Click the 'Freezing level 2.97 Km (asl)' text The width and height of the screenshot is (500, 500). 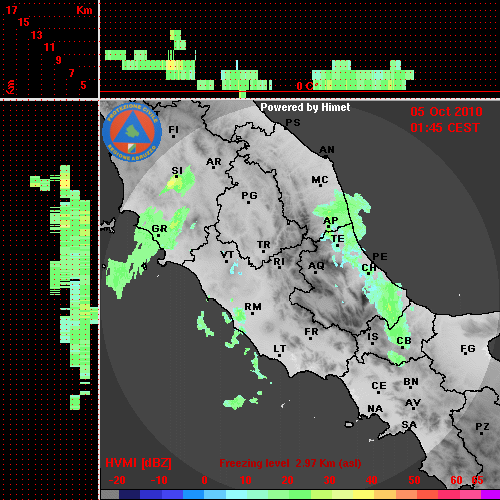pos(290,463)
